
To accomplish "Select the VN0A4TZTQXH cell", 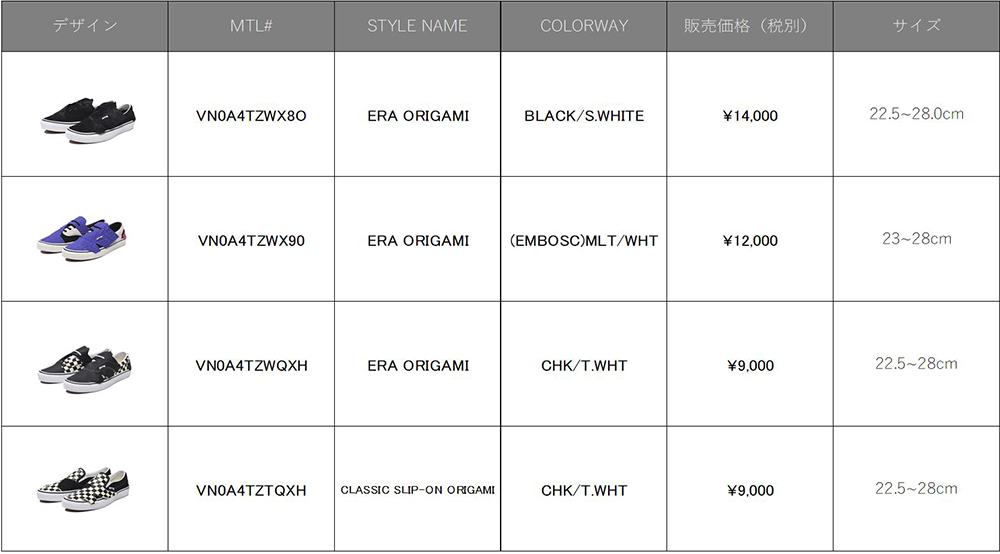I will [251, 491].
